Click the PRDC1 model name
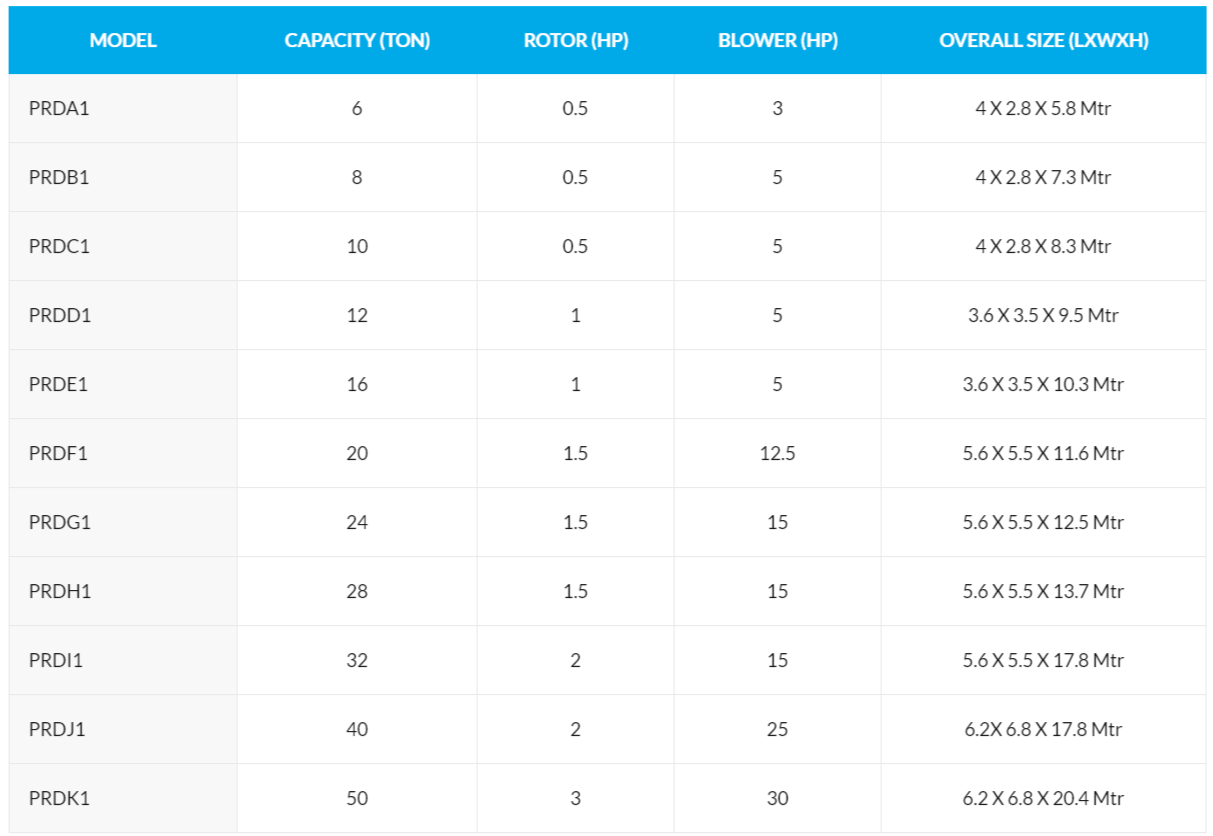 pos(59,246)
